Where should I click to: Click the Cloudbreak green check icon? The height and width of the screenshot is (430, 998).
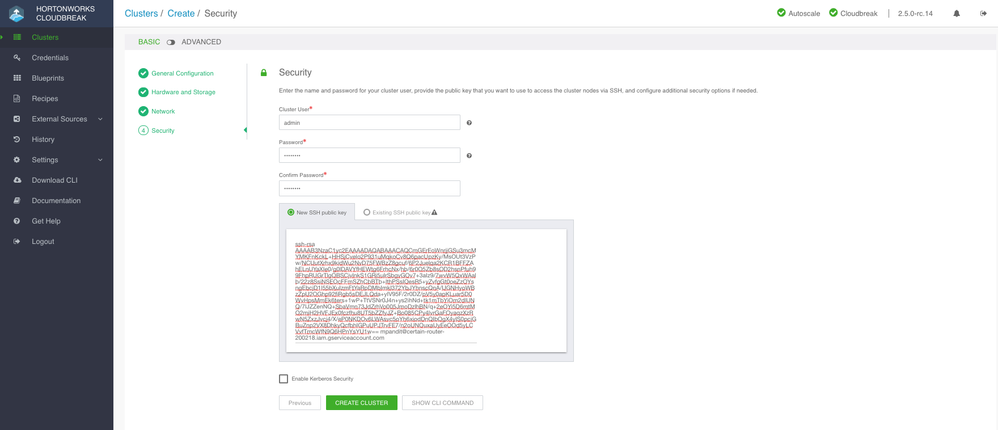click(x=833, y=13)
